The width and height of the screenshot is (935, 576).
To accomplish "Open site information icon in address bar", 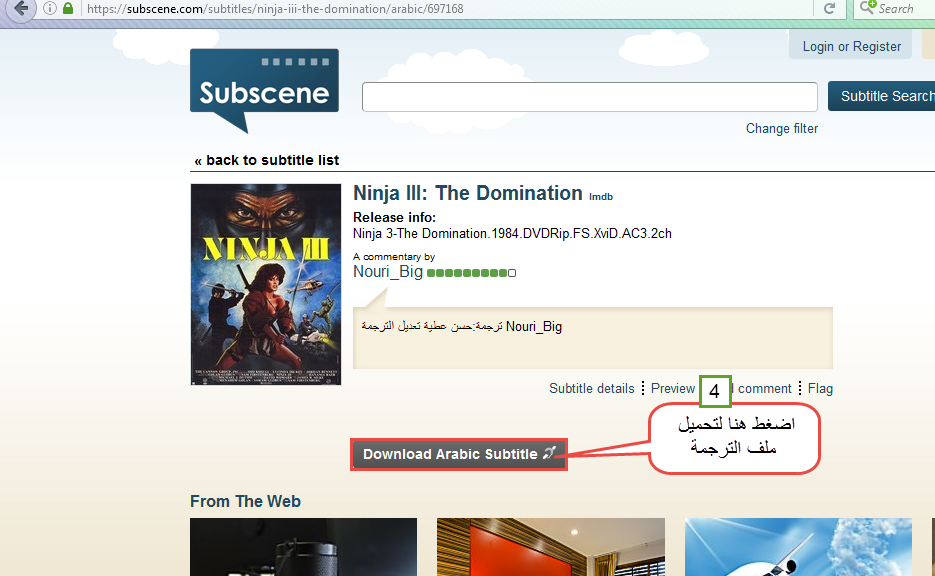I will (50, 8).
